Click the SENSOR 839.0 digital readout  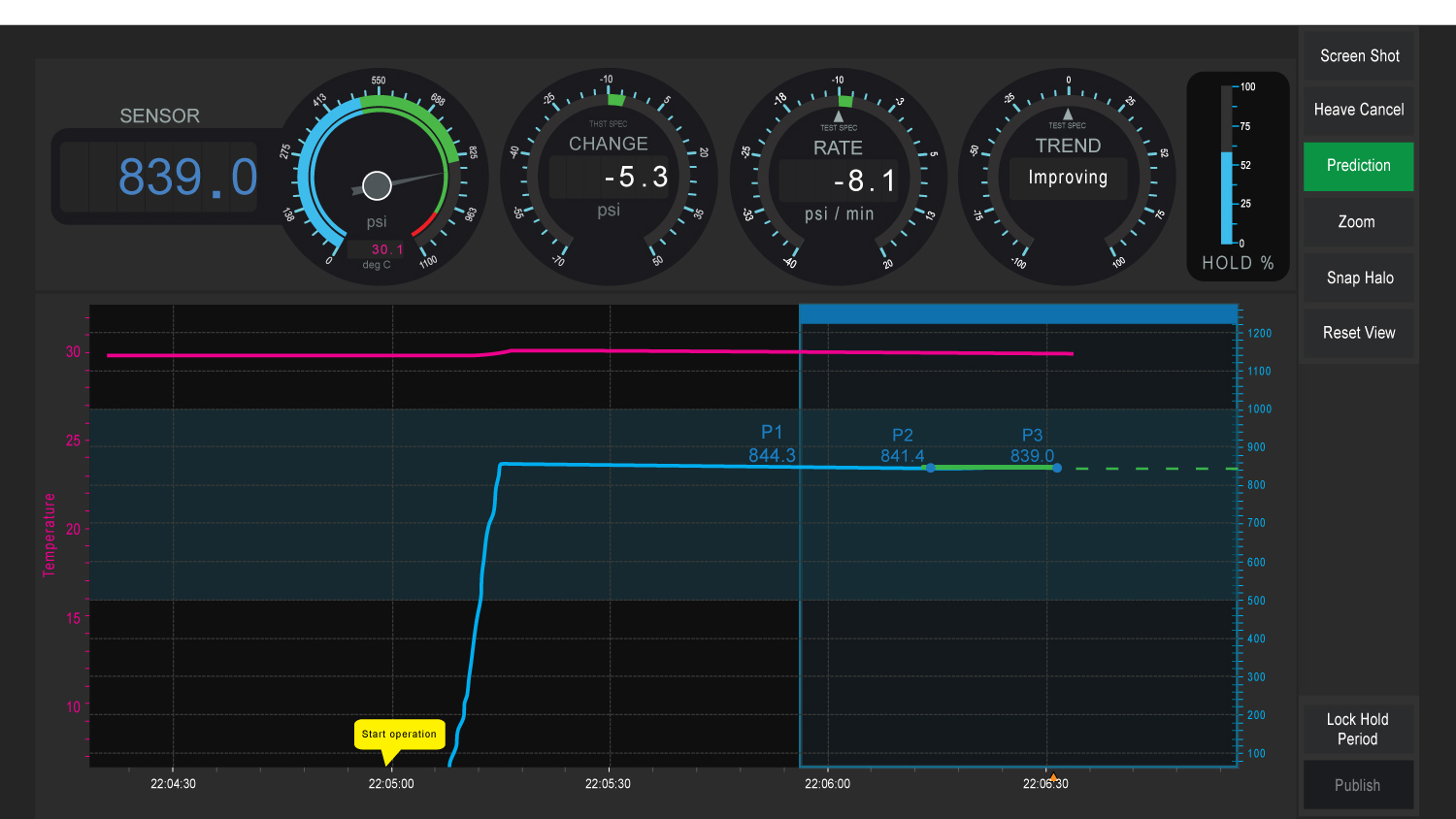click(187, 178)
